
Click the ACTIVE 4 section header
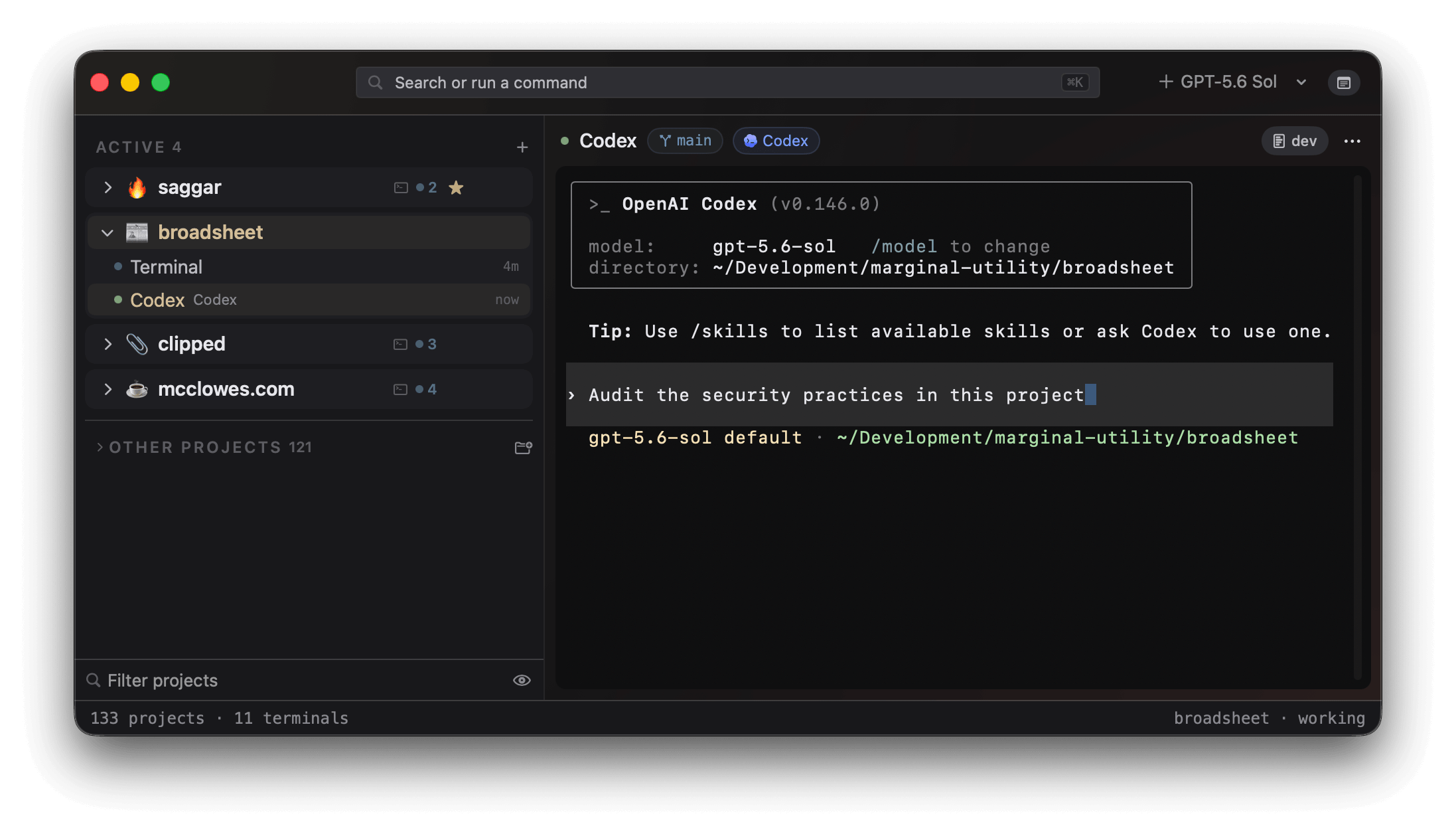(x=139, y=147)
